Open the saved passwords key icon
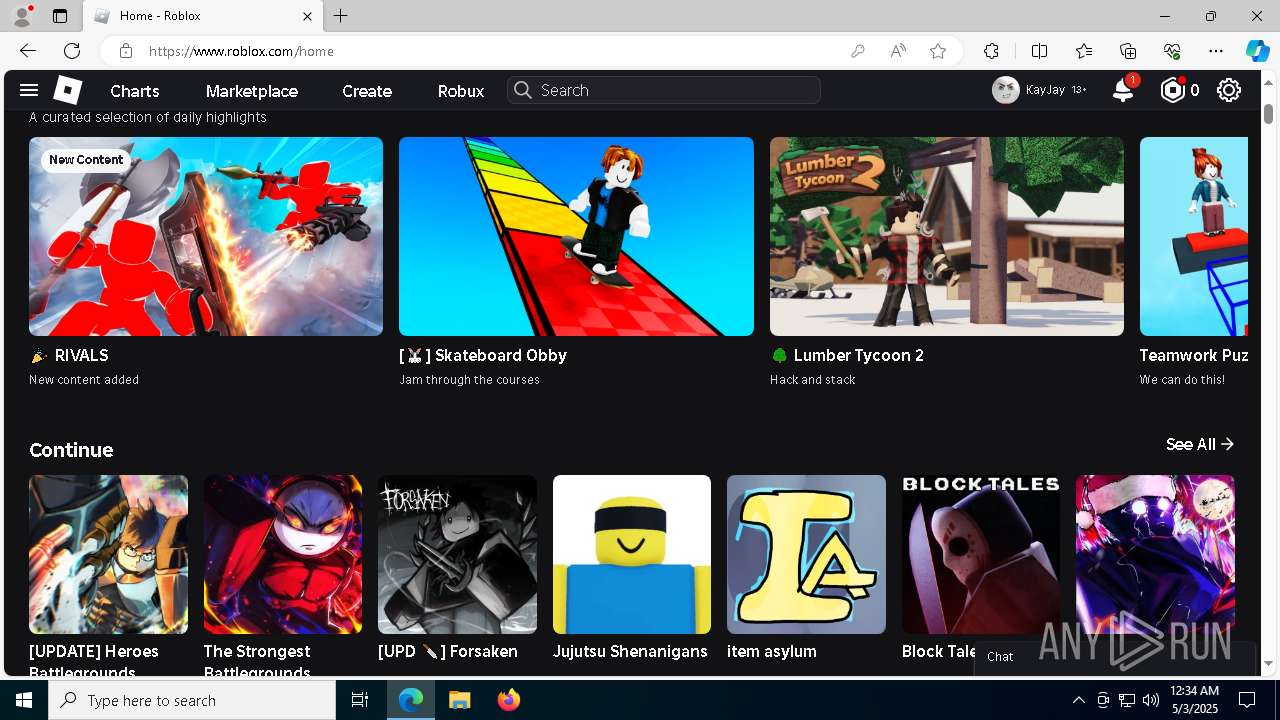The height and width of the screenshot is (720, 1280). pyautogui.click(x=857, y=51)
